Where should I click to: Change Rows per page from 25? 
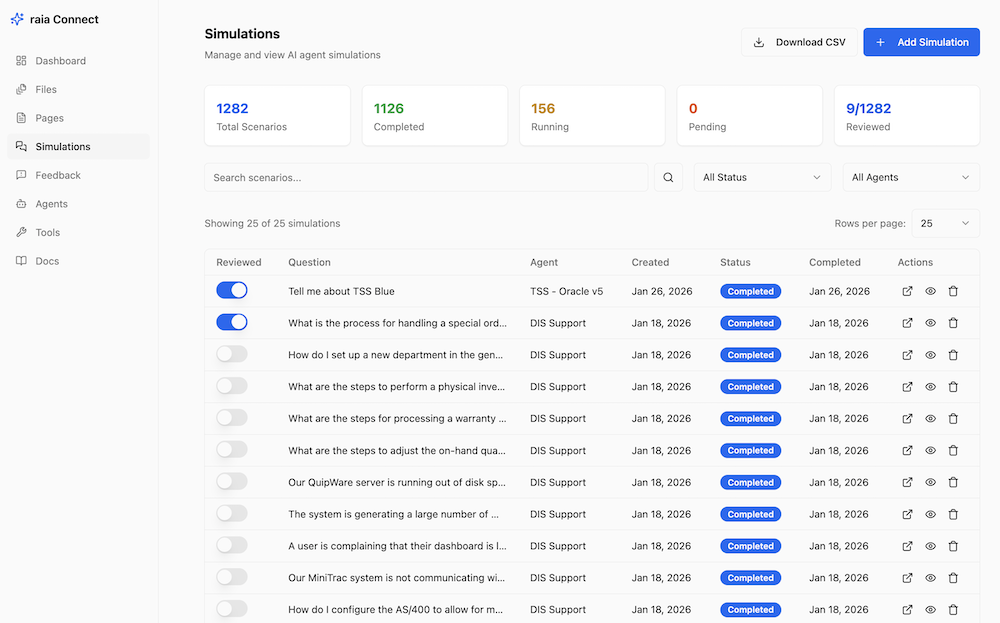(x=944, y=223)
